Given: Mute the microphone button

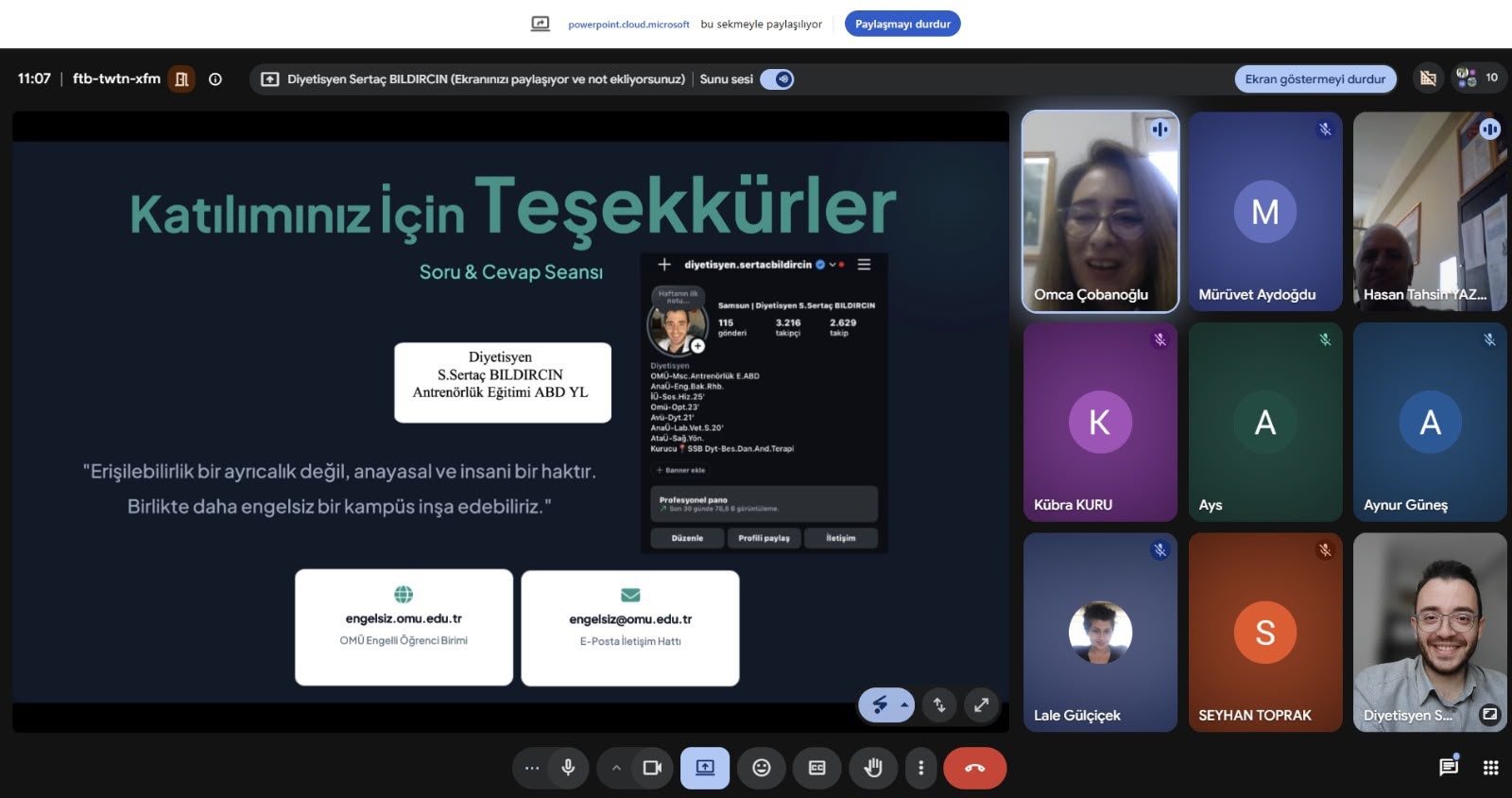Looking at the screenshot, I should coord(568,768).
